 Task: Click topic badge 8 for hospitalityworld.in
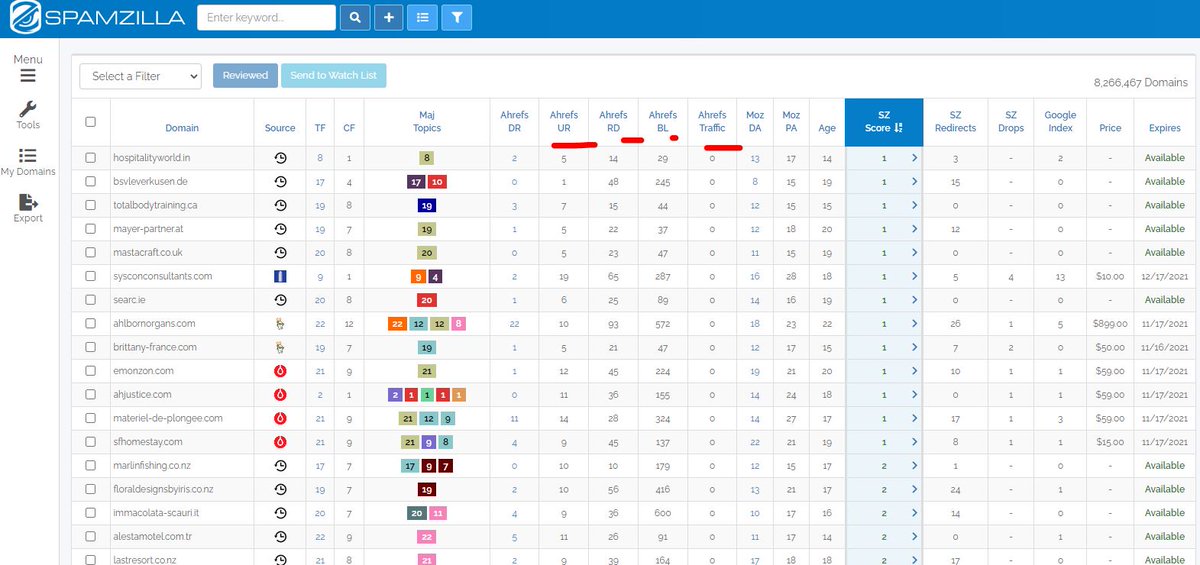pyautogui.click(x=427, y=158)
